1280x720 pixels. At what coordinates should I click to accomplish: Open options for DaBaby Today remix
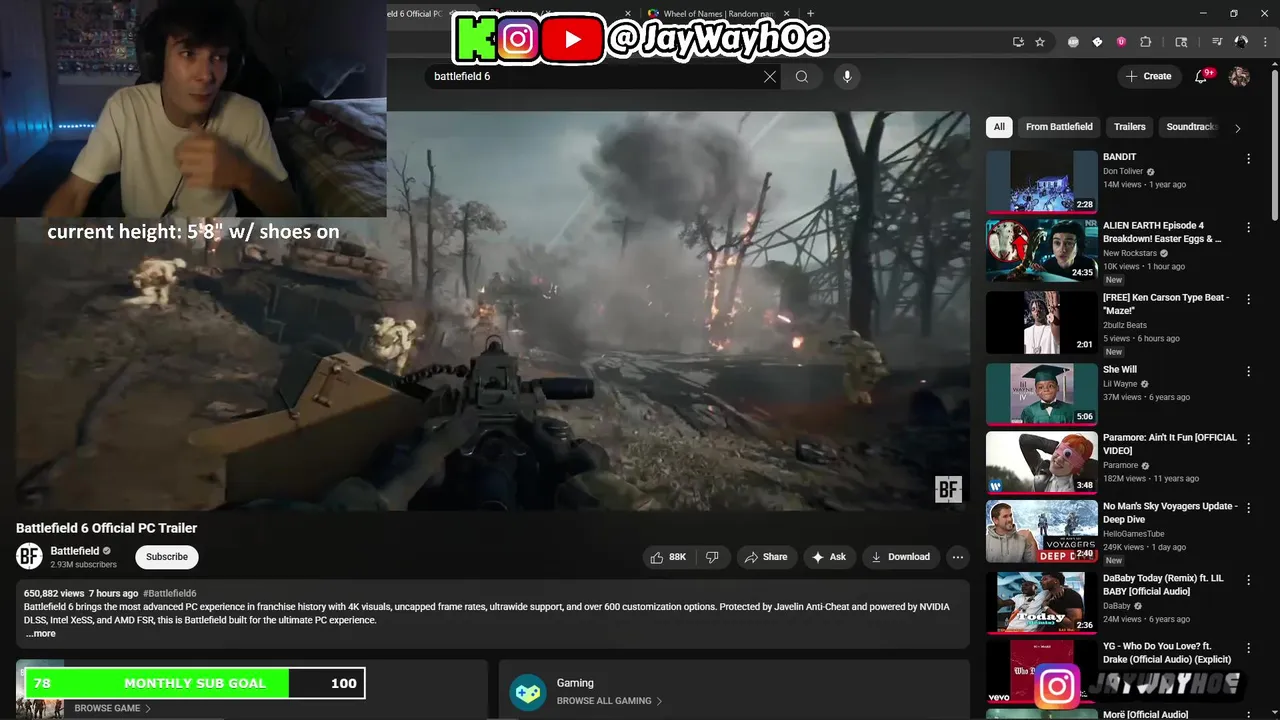pos(1248,580)
